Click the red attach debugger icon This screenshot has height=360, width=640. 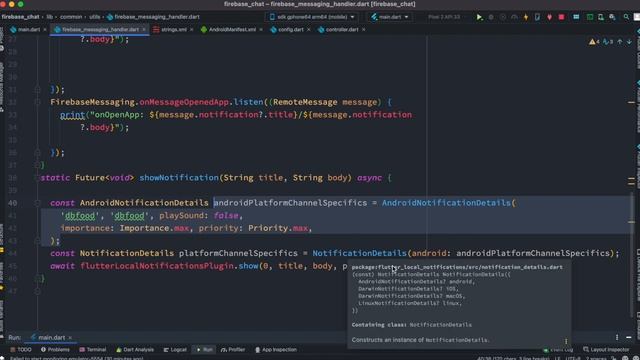549,17
